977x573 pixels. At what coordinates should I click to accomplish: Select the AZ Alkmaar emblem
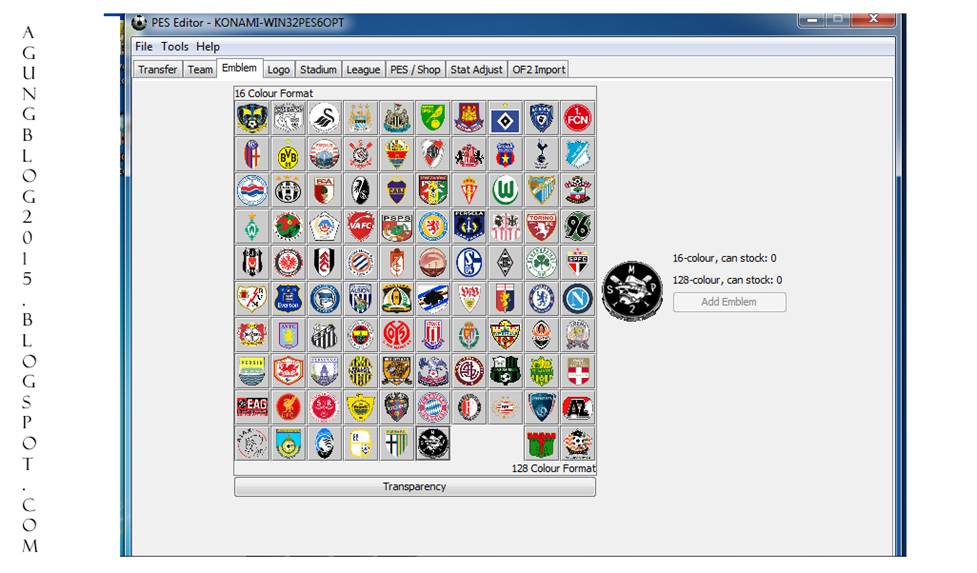point(578,407)
